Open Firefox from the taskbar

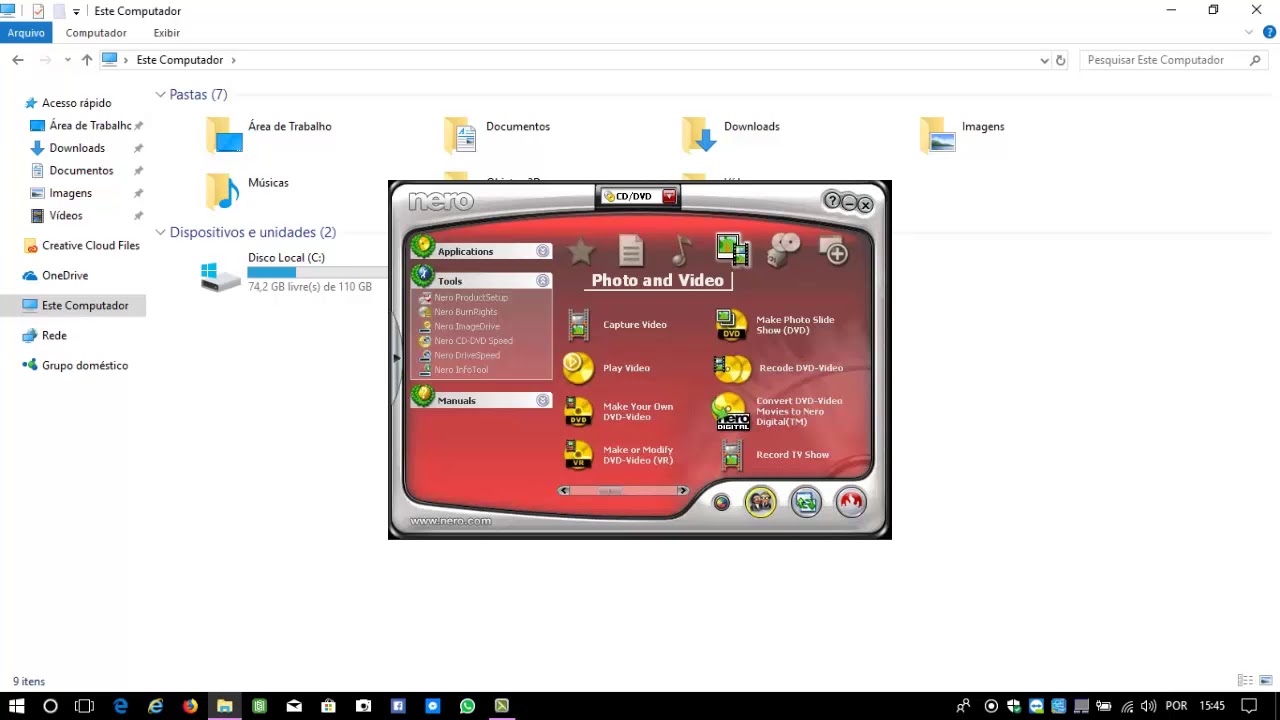(x=190, y=706)
